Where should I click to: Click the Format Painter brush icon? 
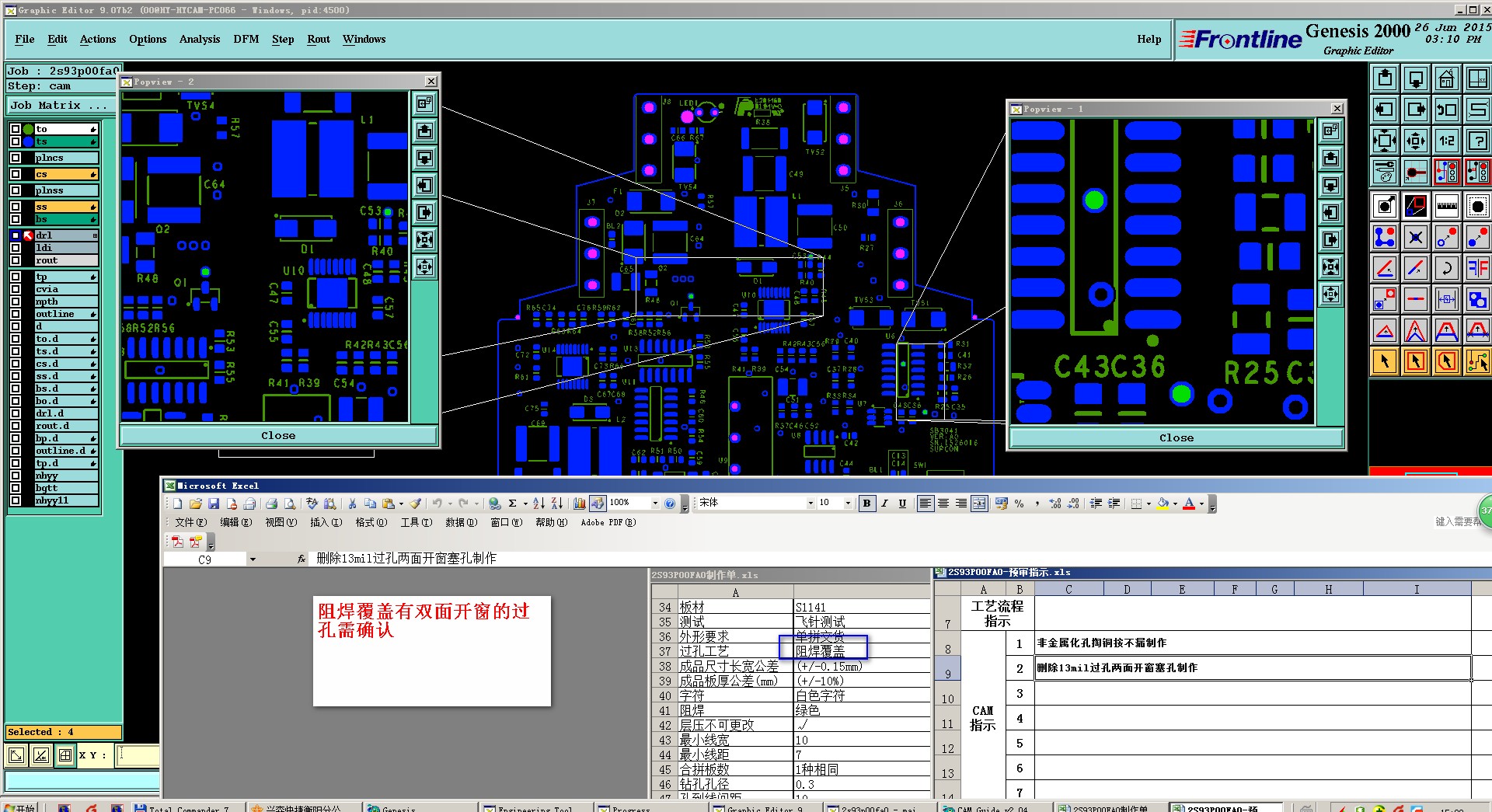point(415,504)
